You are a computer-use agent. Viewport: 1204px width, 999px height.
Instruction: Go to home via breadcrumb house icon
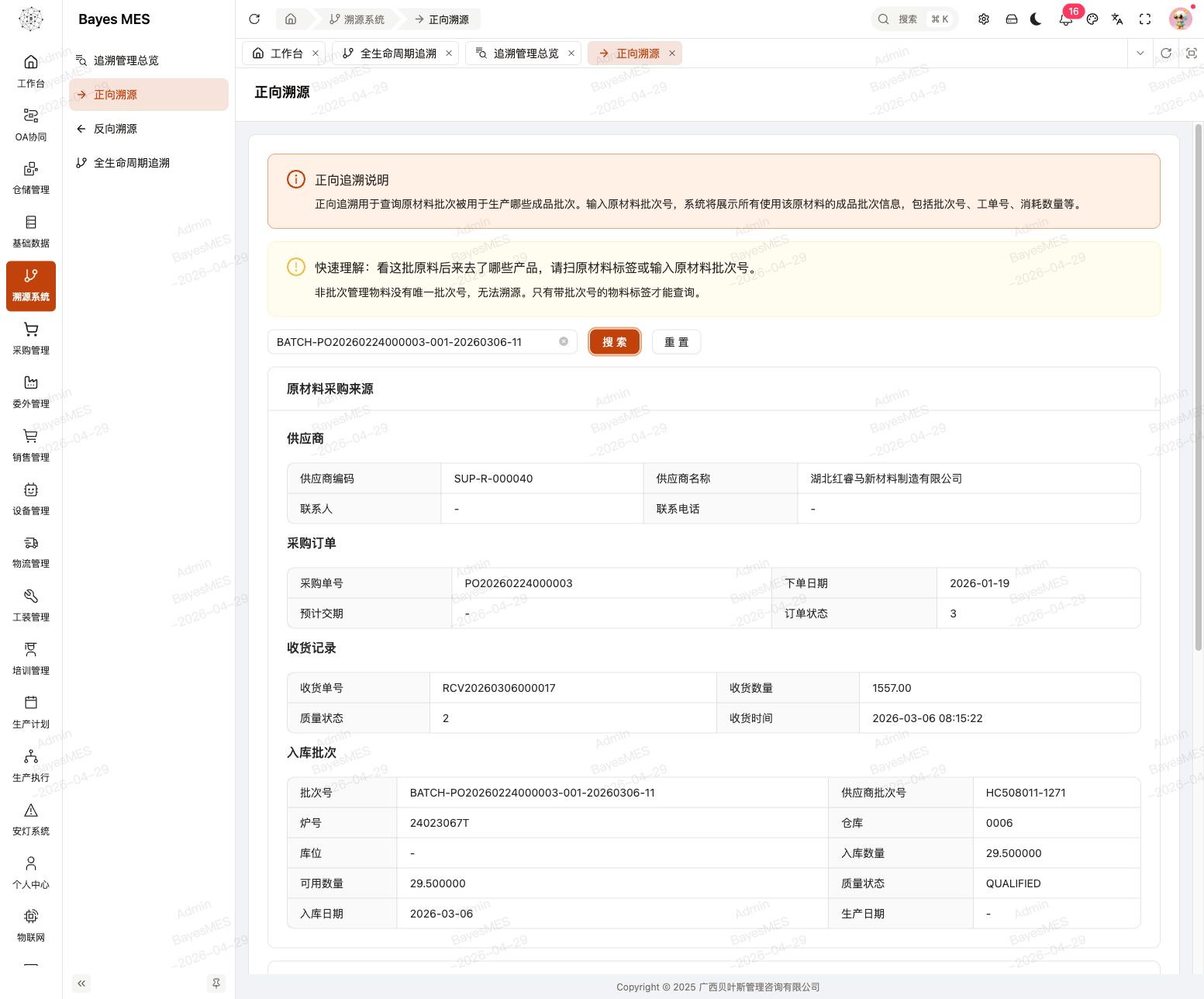point(291,19)
